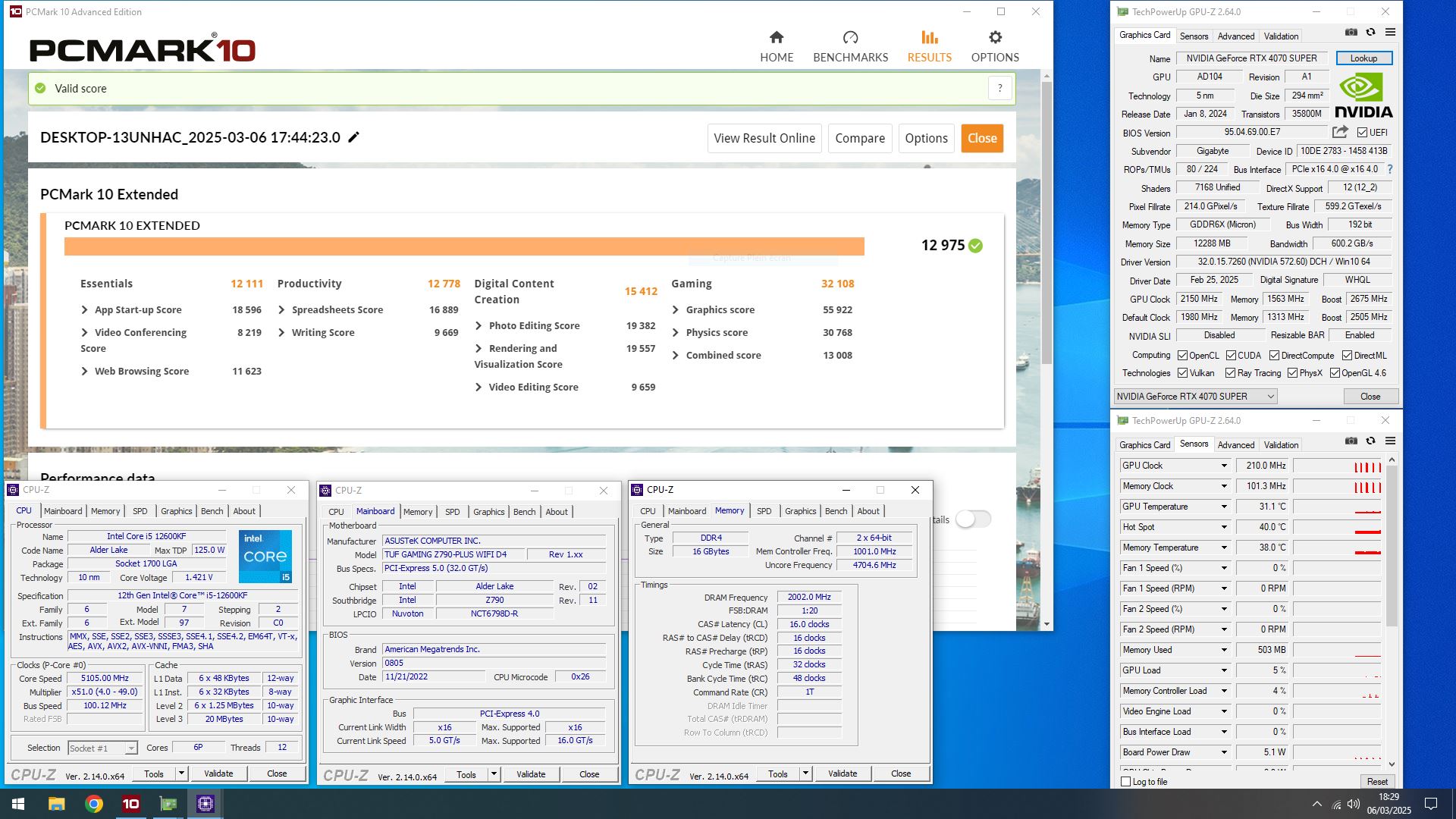Click the taskbar clock and date

[x=1389, y=804]
